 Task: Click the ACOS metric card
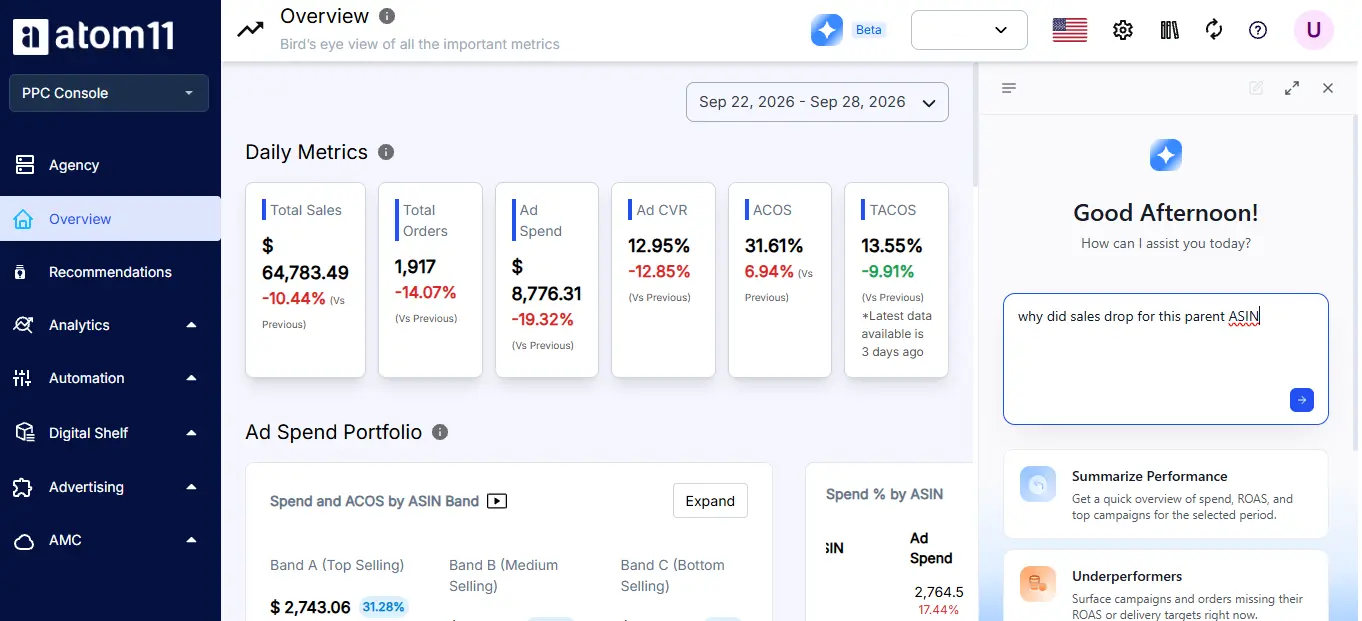coord(780,280)
